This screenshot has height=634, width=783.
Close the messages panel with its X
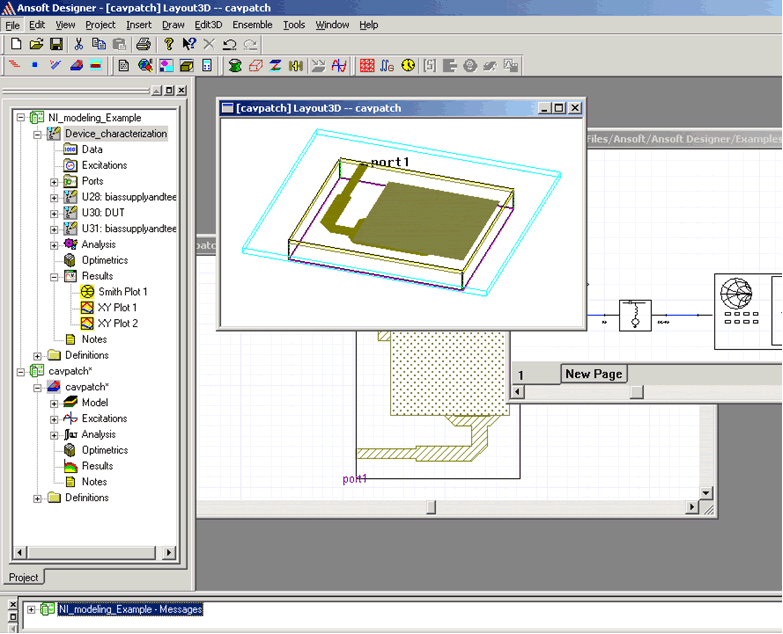coord(13,605)
